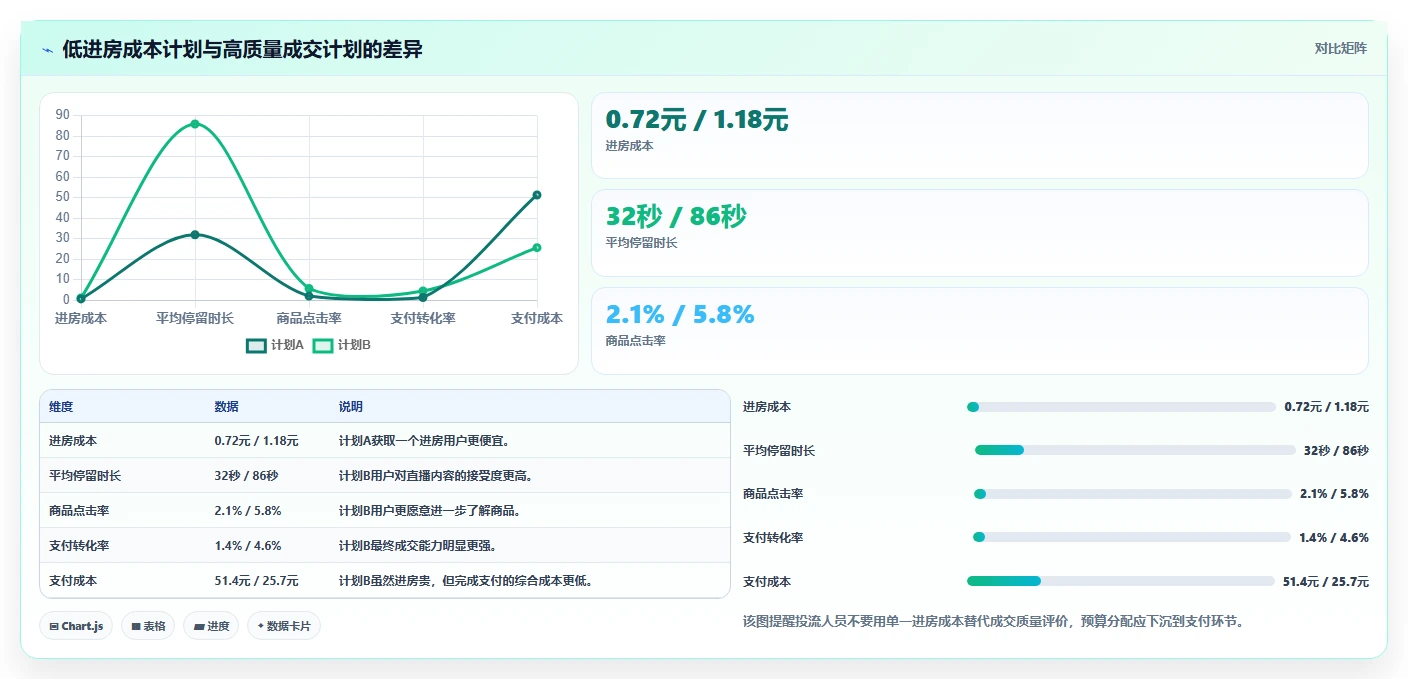Viewport: 1408px width, 679px height.
Task: Click the 计划A point at 平均停留时长 on chart
Action: point(195,235)
